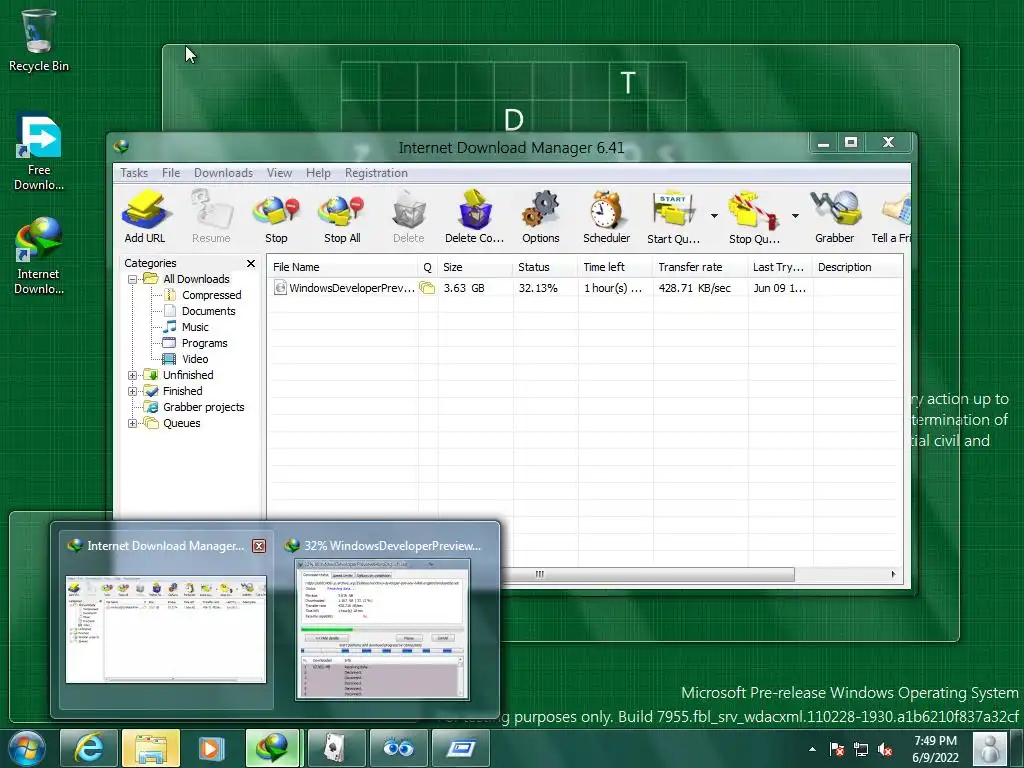
Task: Click the Stop All toolbar icon
Action: pyautogui.click(x=342, y=217)
